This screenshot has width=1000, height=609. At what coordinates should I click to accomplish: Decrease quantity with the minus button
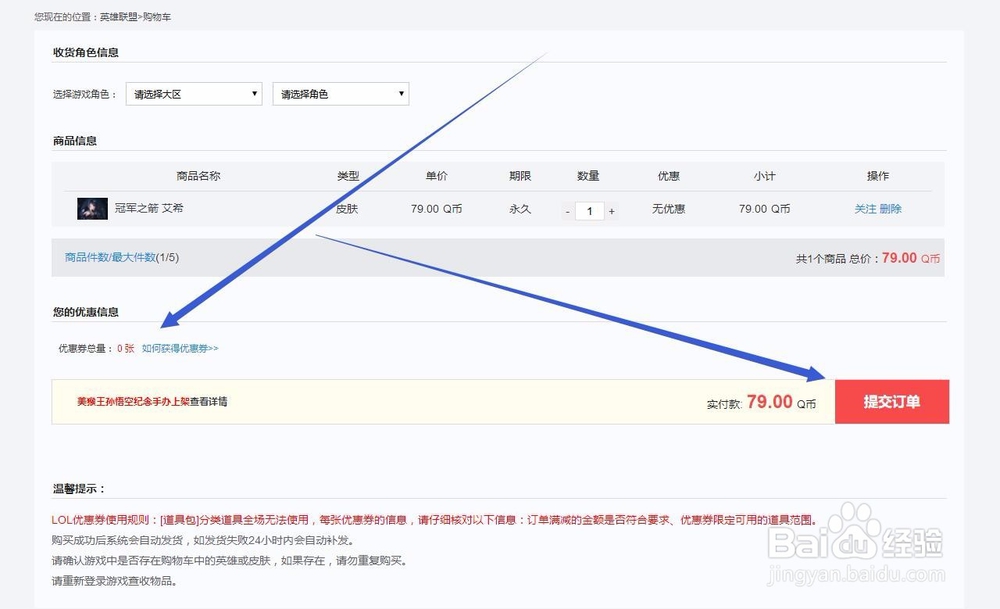click(568, 211)
